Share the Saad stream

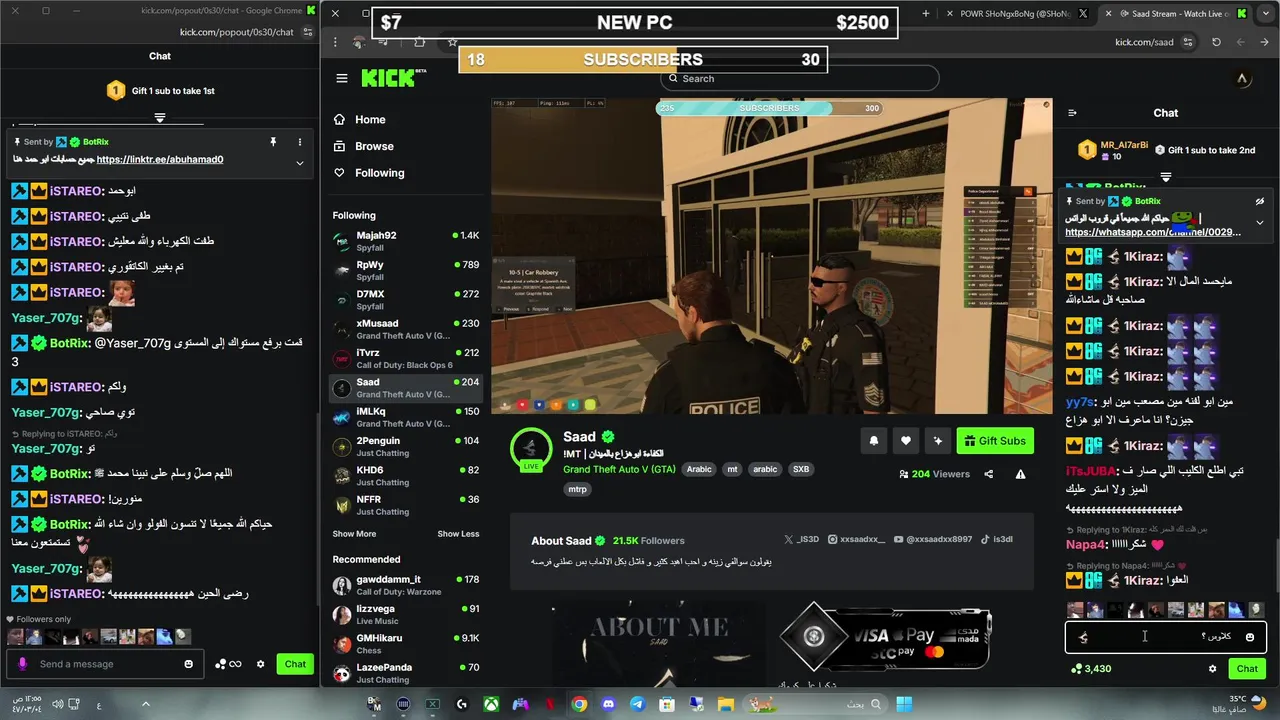989,474
